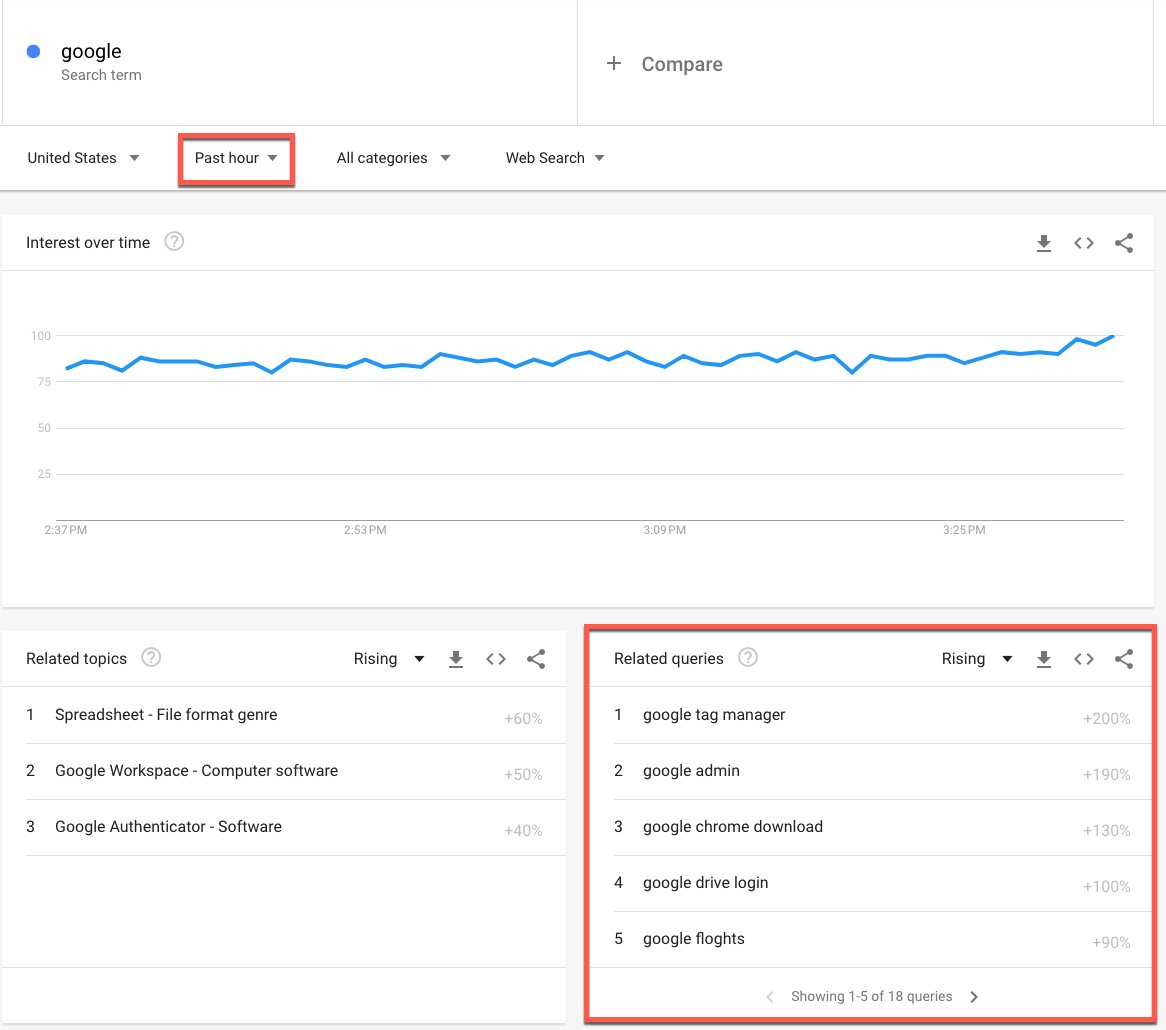
Task: Edit the google search term
Action: (x=289, y=63)
